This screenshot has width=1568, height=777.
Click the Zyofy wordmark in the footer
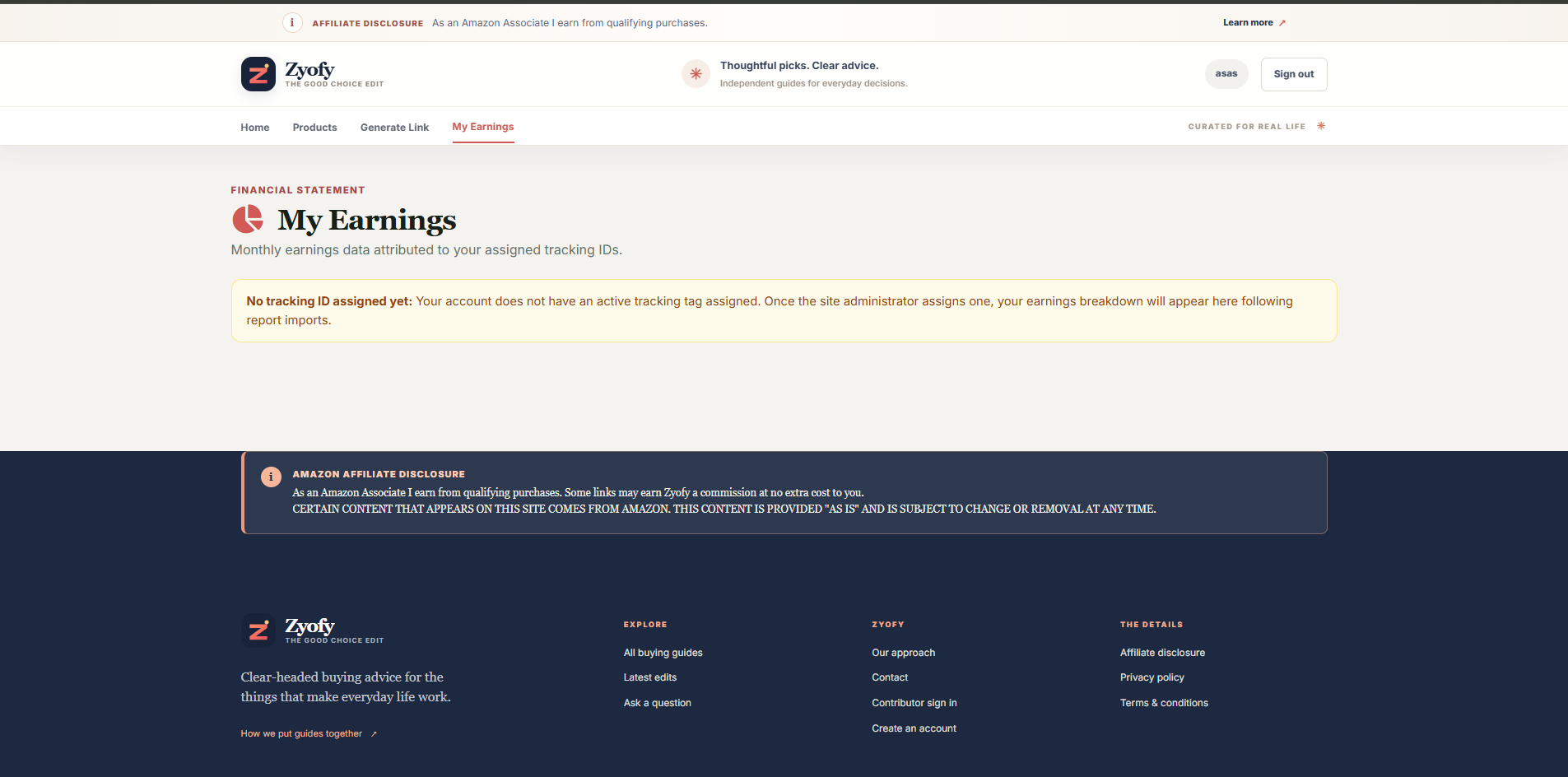[x=309, y=626]
